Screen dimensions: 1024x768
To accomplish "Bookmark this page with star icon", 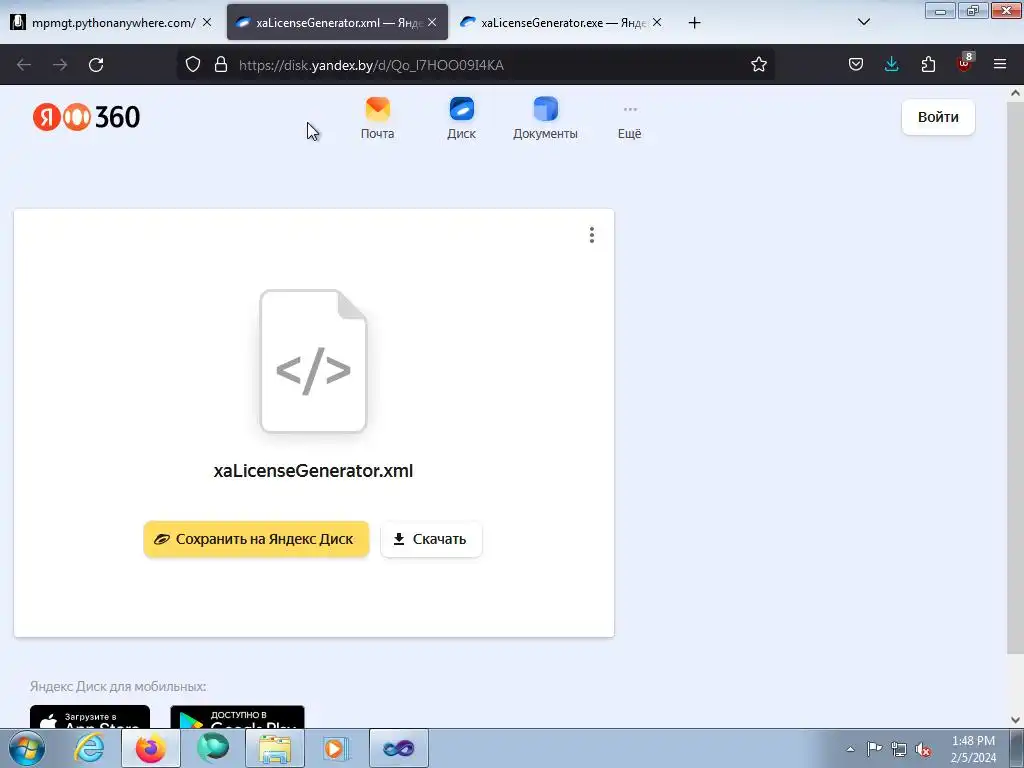I will coord(758,64).
